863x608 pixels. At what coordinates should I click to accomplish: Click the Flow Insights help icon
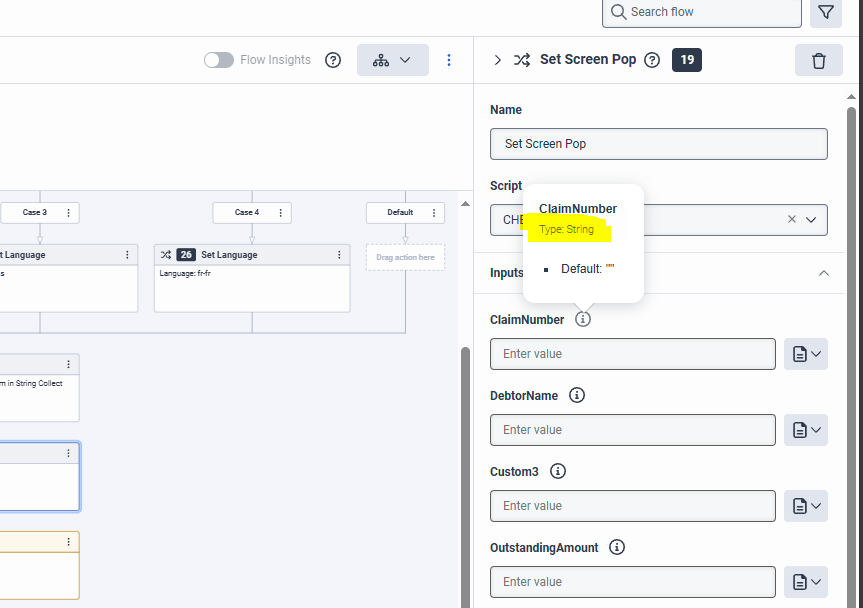click(333, 60)
